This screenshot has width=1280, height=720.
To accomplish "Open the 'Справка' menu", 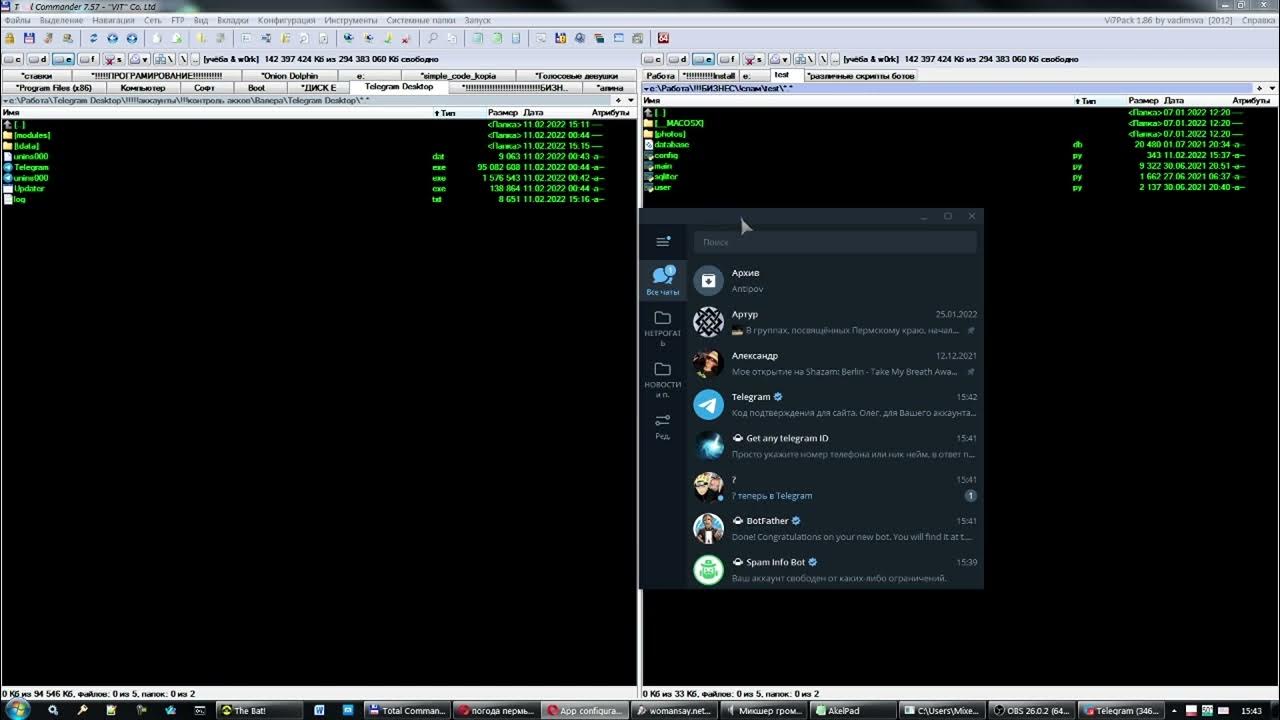I will (x=1259, y=20).
